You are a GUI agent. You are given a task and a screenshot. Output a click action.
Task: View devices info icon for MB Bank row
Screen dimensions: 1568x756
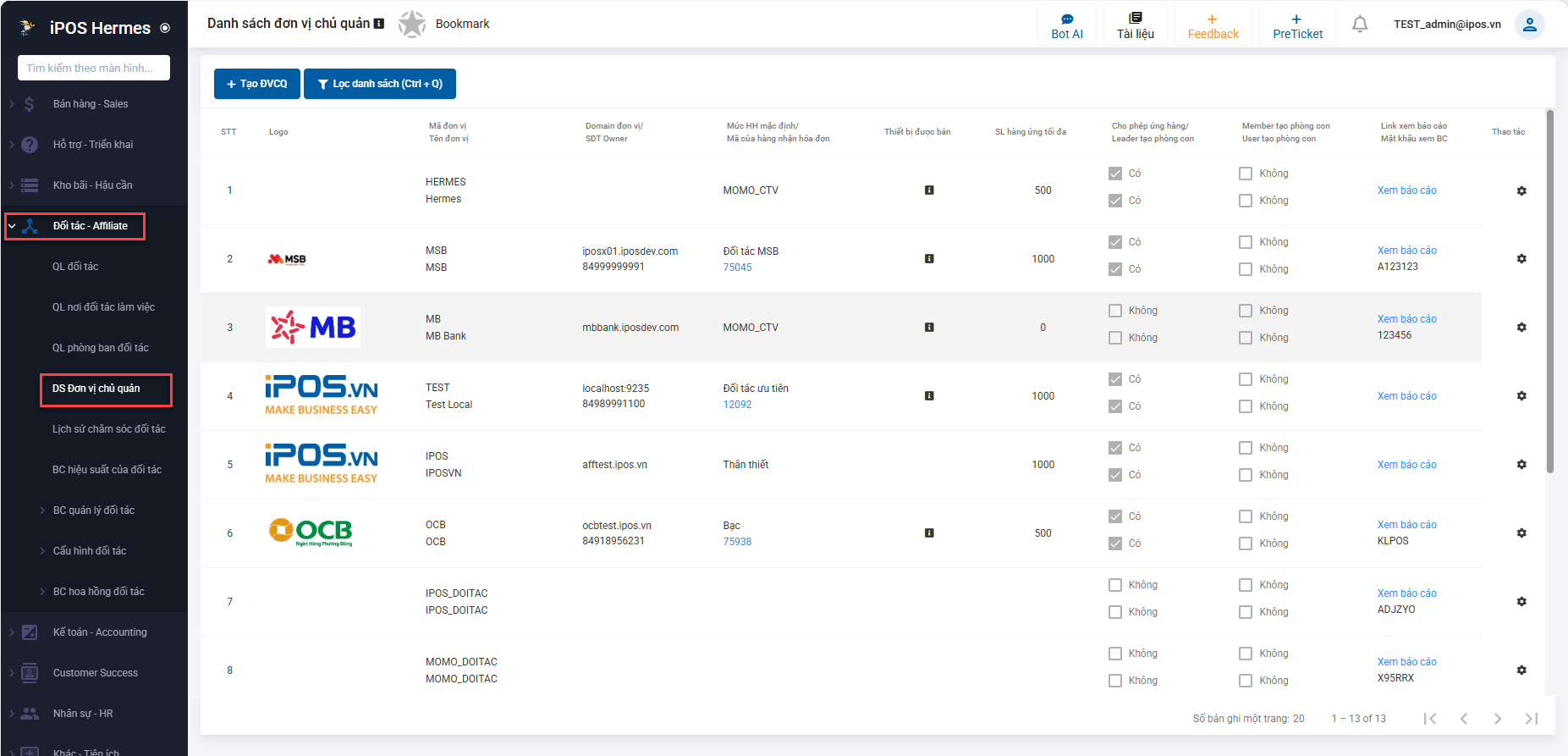click(929, 327)
